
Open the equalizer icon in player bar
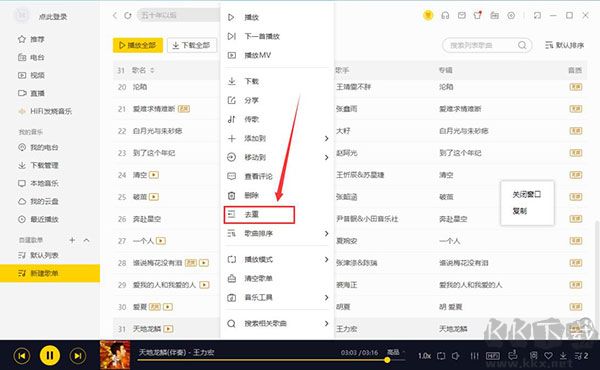click(x=474, y=356)
